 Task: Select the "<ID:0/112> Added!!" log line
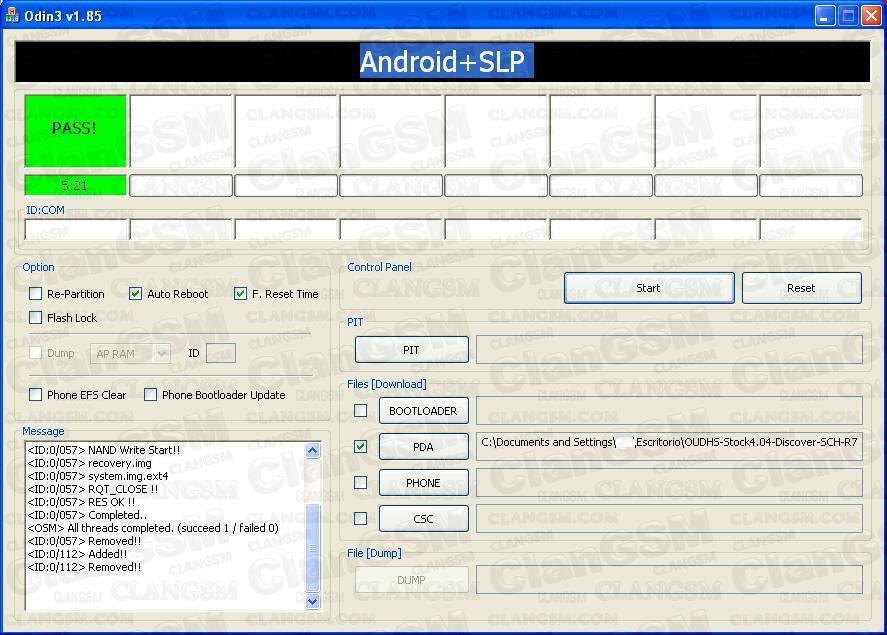pyautogui.click(x=77, y=554)
